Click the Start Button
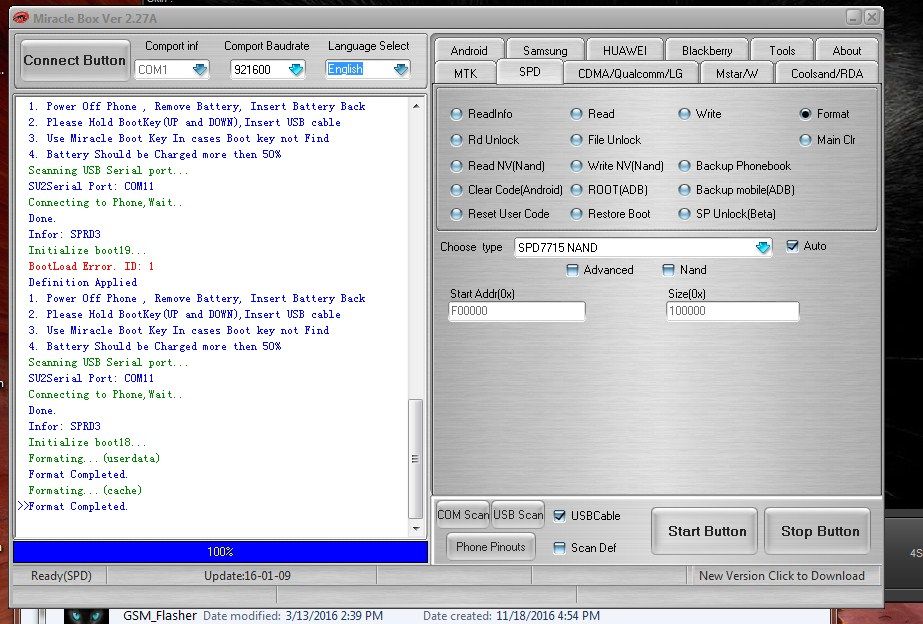The height and width of the screenshot is (624, 923). click(707, 531)
